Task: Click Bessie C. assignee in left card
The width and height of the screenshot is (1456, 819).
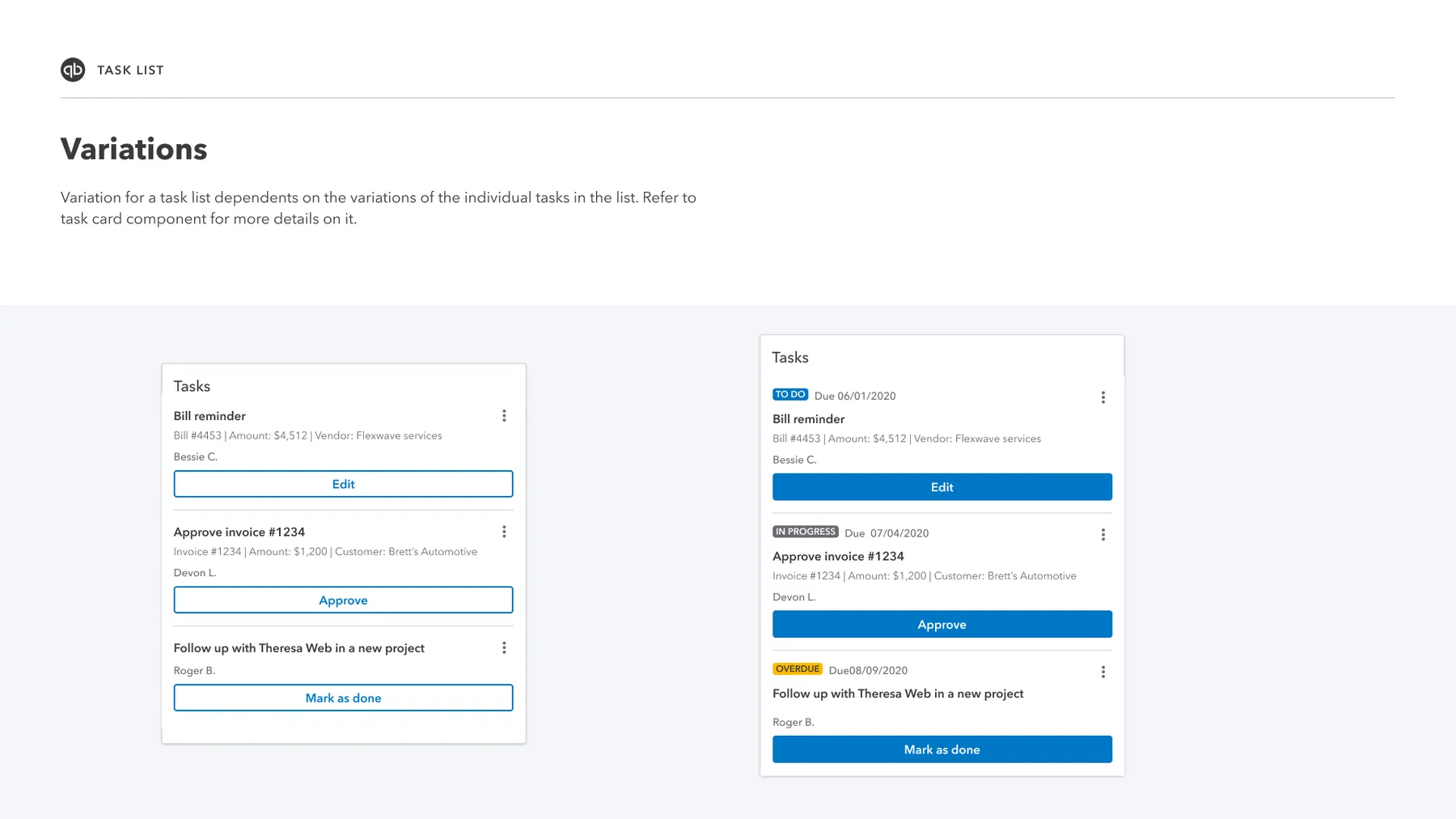Action: tap(196, 457)
